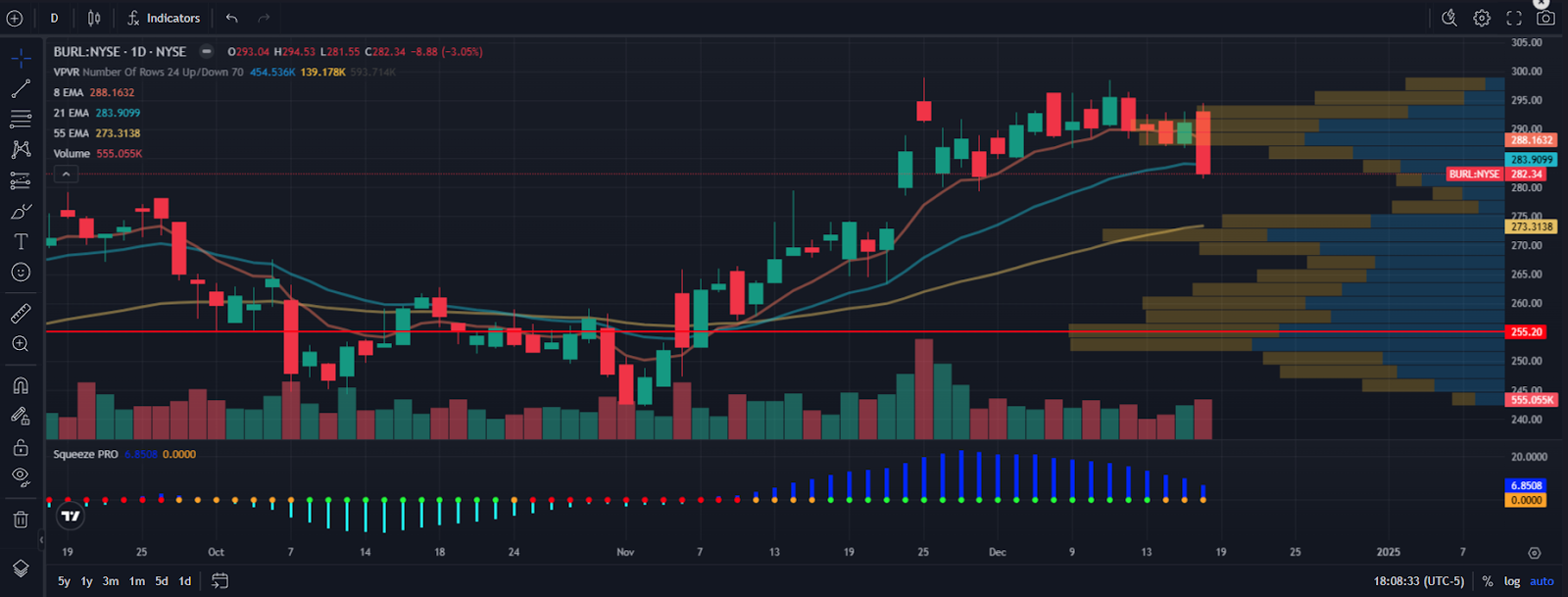Click the 18:08:33 (UTC-5) timezone
Viewport: 1568px width, 597px height.
click(1418, 581)
